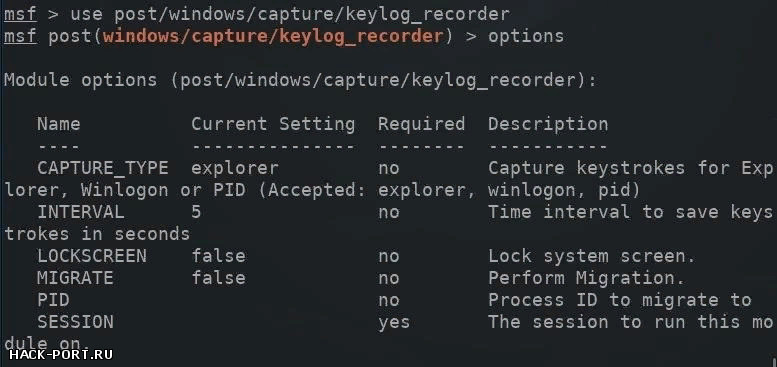Click the msf prompt on first line
The width and height of the screenshot is (777, 367).
20,14
